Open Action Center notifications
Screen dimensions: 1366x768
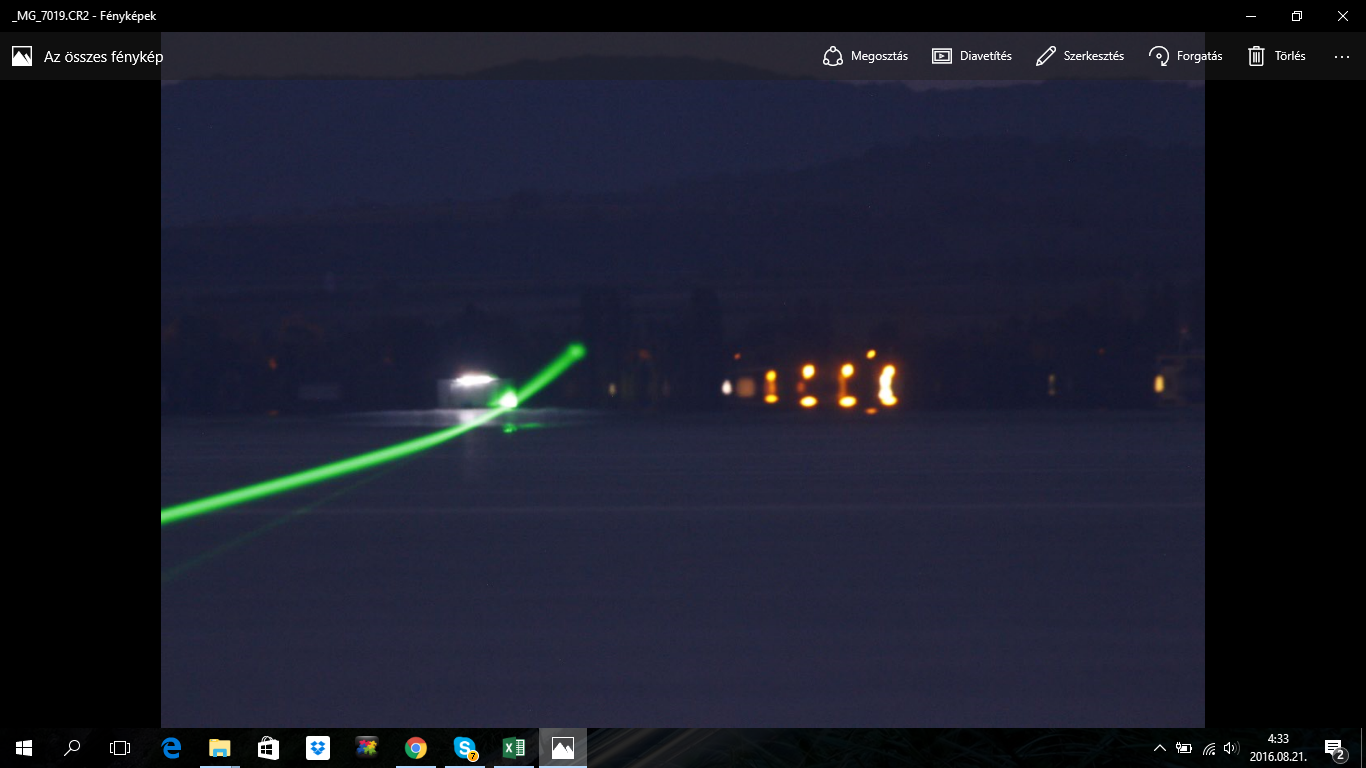tap(1333, 748)
